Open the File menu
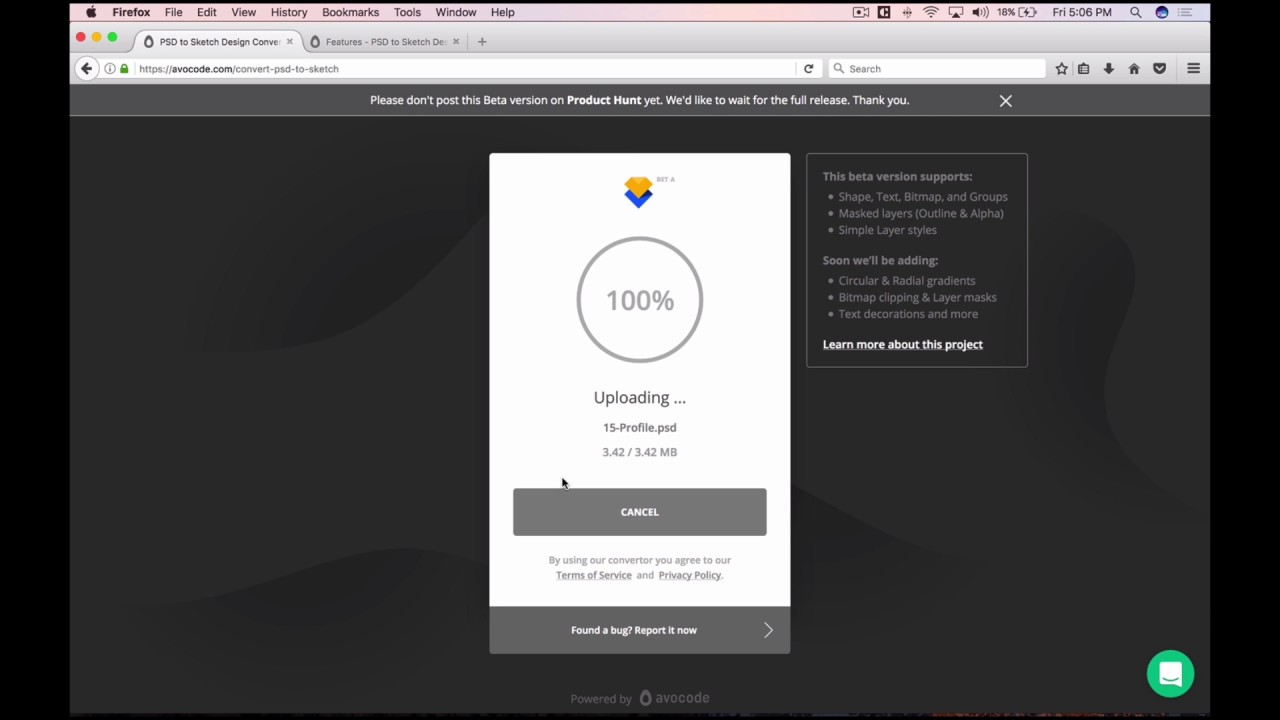 173,12
